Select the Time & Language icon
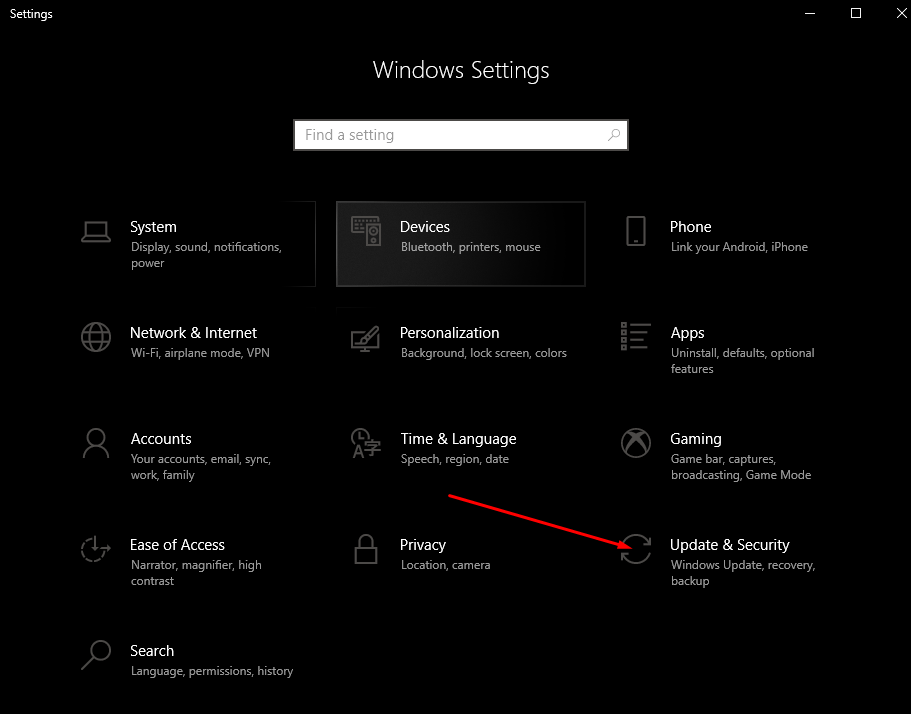 365,443
